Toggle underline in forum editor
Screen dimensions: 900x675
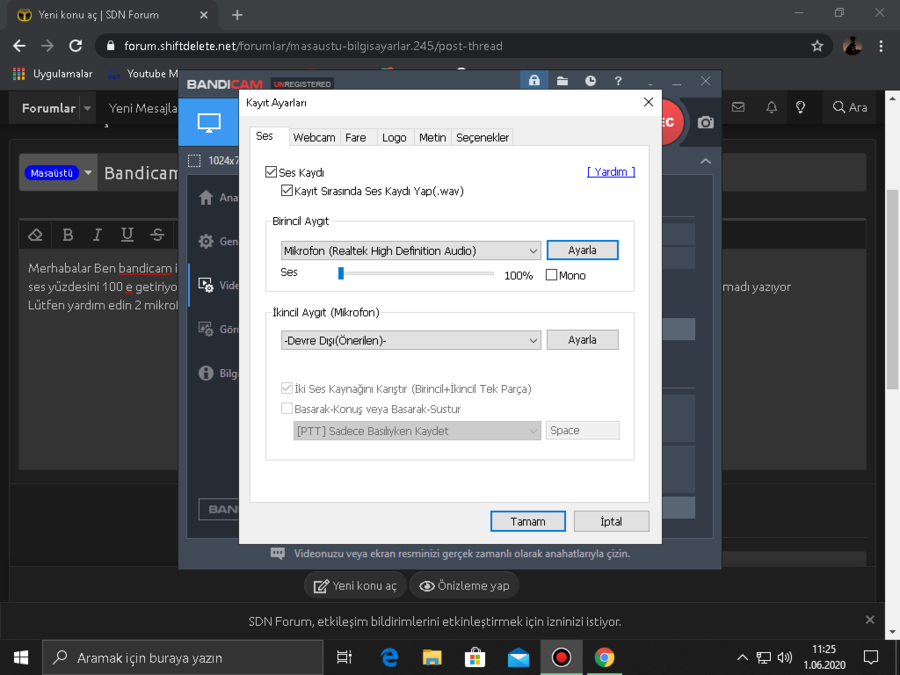pyautogui.click(x=127, y=234)
